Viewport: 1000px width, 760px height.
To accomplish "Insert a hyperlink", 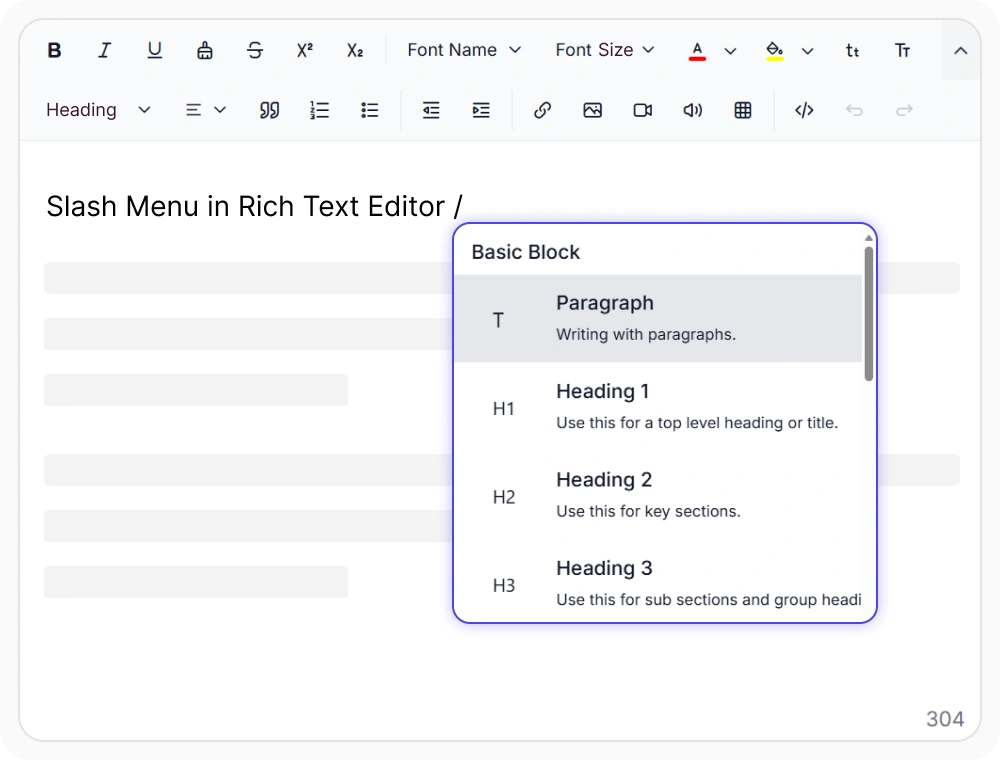I will (542, 110).
